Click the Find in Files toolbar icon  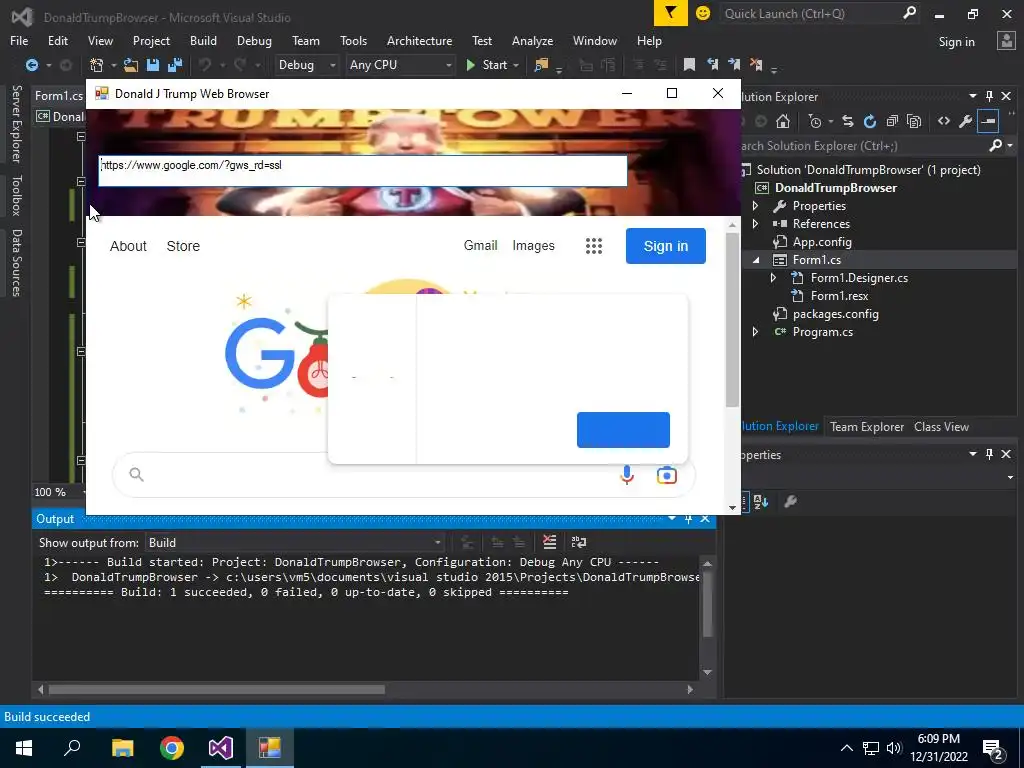541,65
